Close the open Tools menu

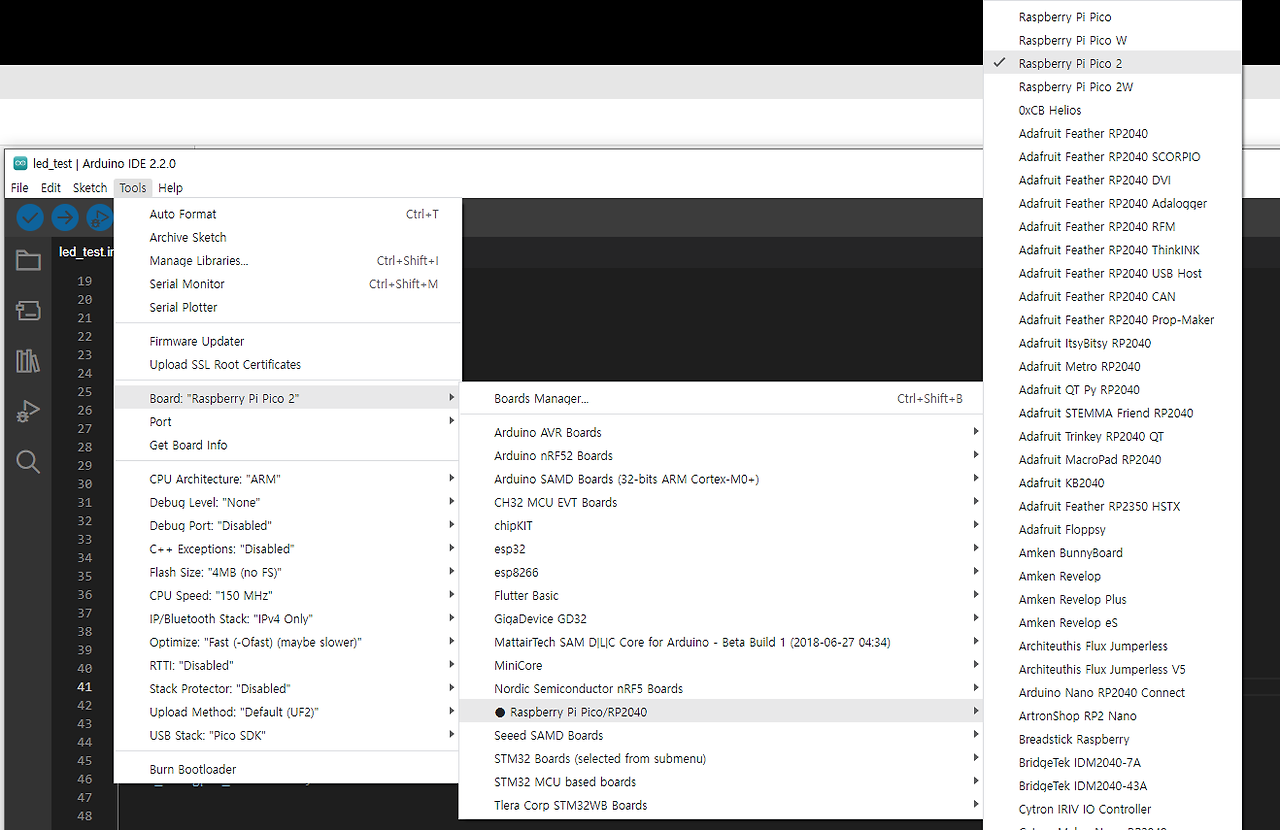[x=133, y=187]
